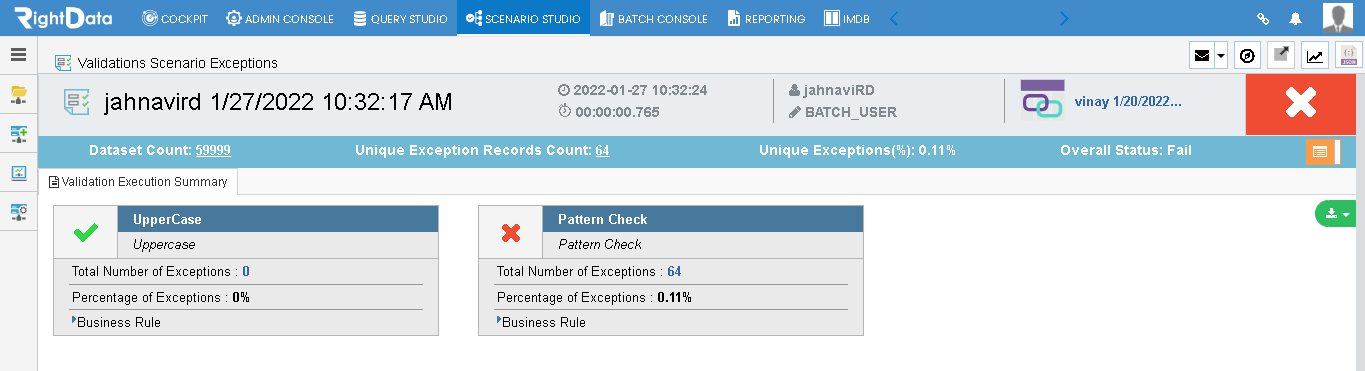The width and height of the screenshot is (1365, 371).
Task: Expand Business Rule under Pattern Check
Action: [x=541, y=322]
